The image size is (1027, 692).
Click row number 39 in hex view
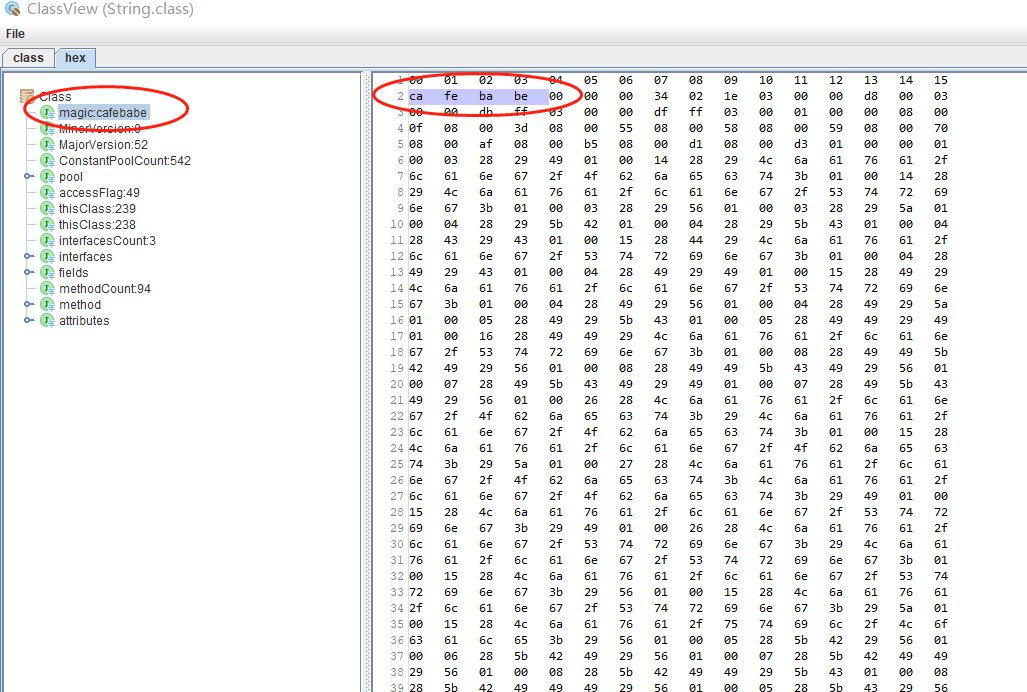397,687
